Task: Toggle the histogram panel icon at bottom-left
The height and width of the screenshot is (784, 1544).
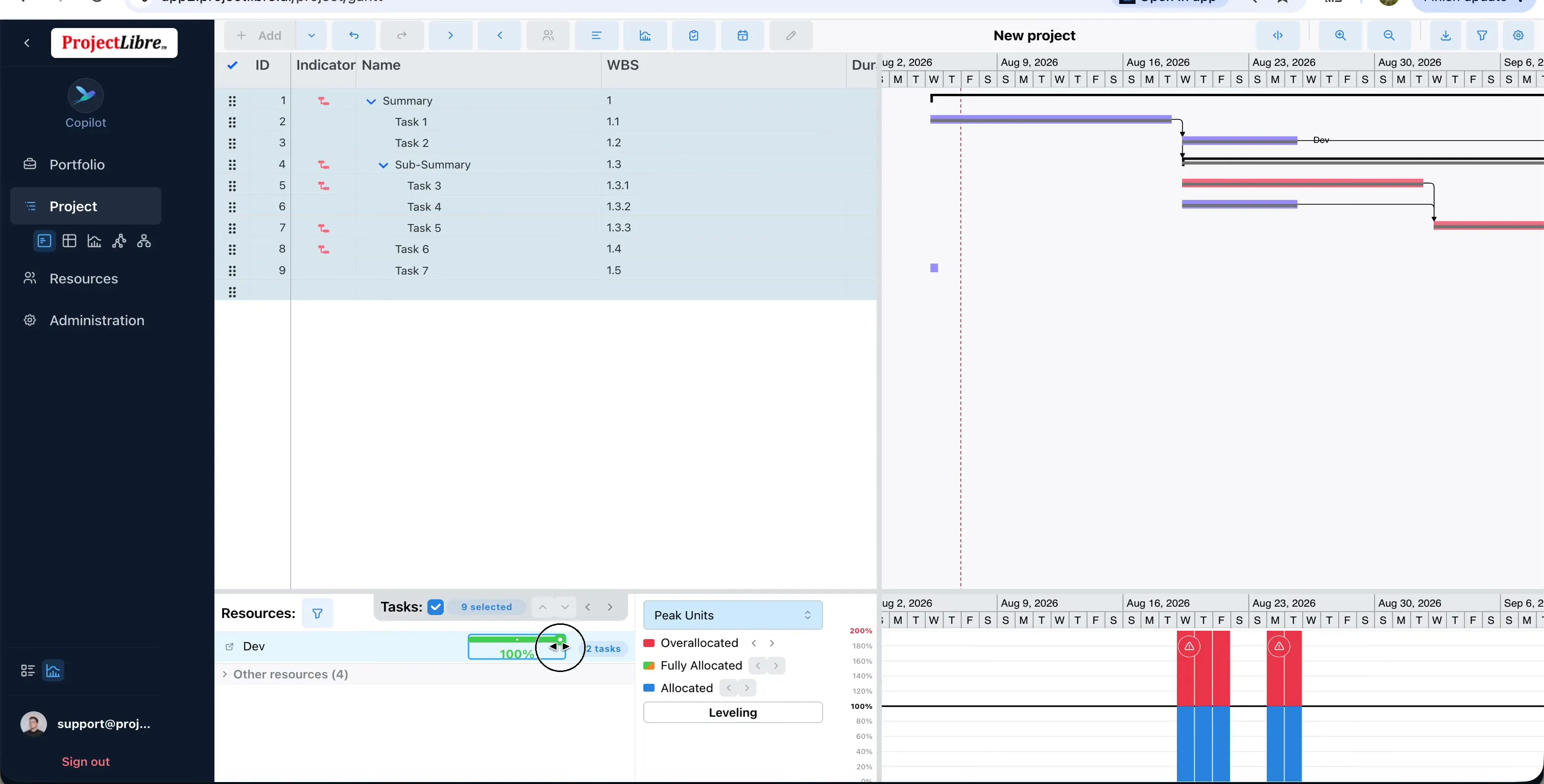Action: tap(54, 670)
